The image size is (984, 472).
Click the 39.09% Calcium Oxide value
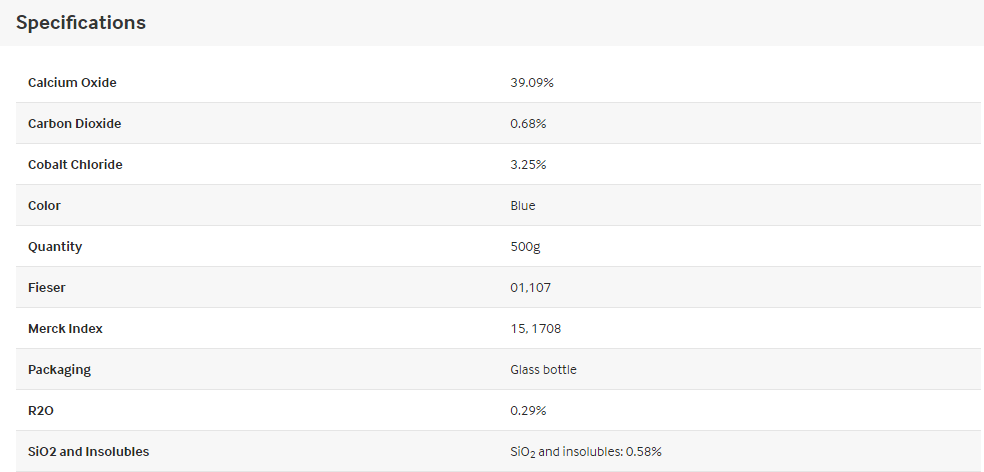click(x=532, y=82)
